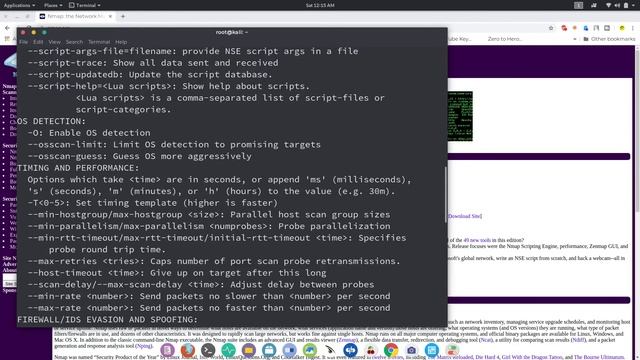Show hidden bookmarks overflow chevron

[x=575, y=39]
